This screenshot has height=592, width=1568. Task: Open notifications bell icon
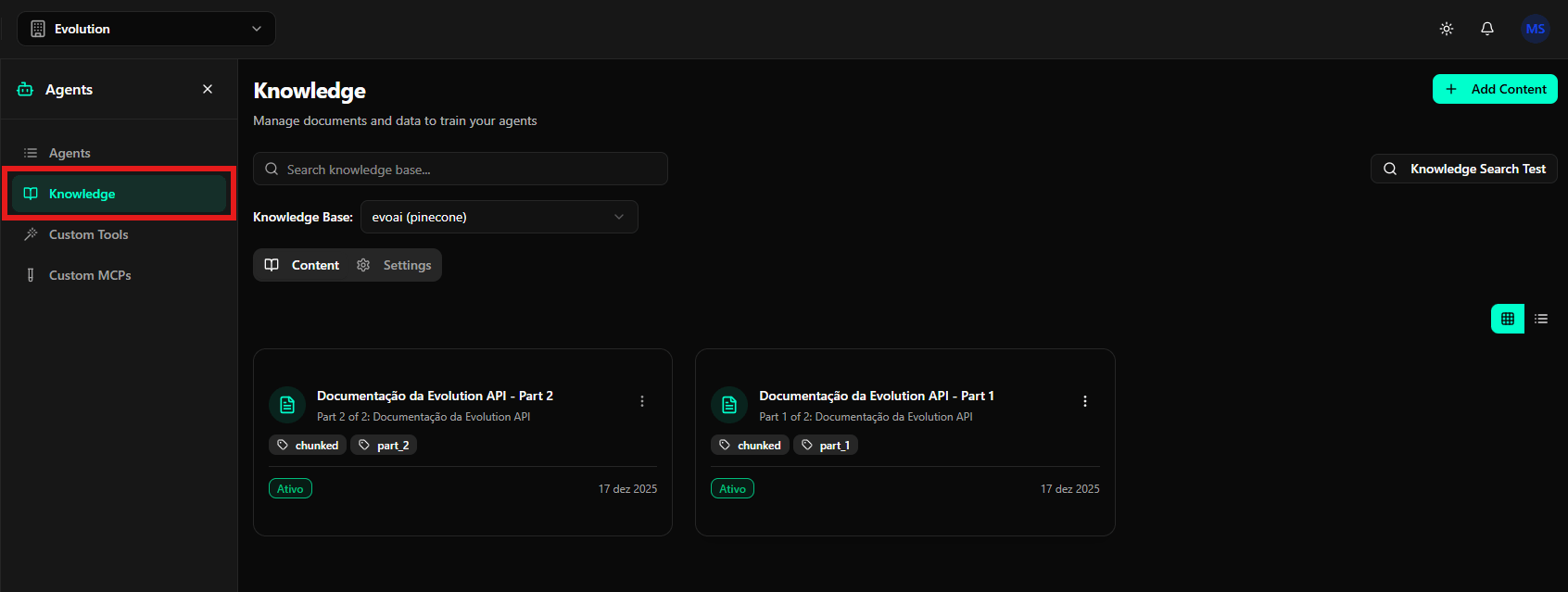(1487, 29)
